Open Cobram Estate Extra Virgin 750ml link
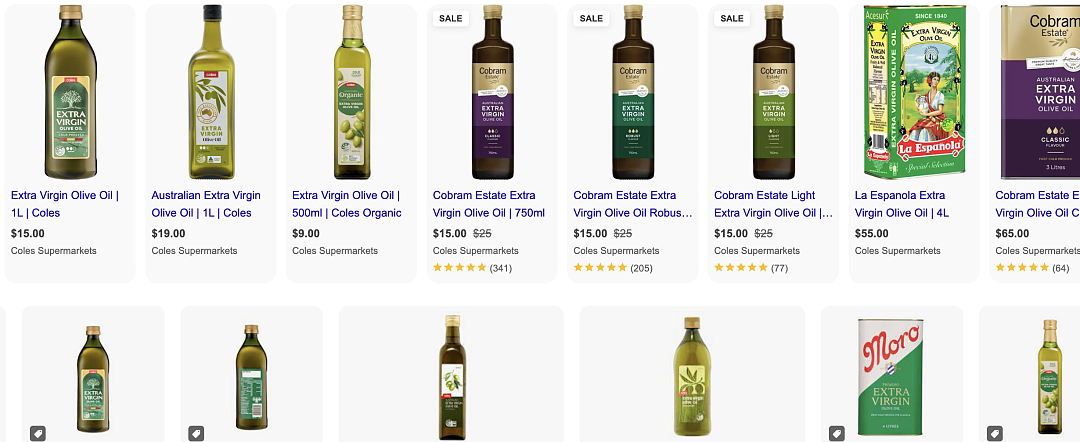Screen dimensions: 1080x442 tap(489, 204)
